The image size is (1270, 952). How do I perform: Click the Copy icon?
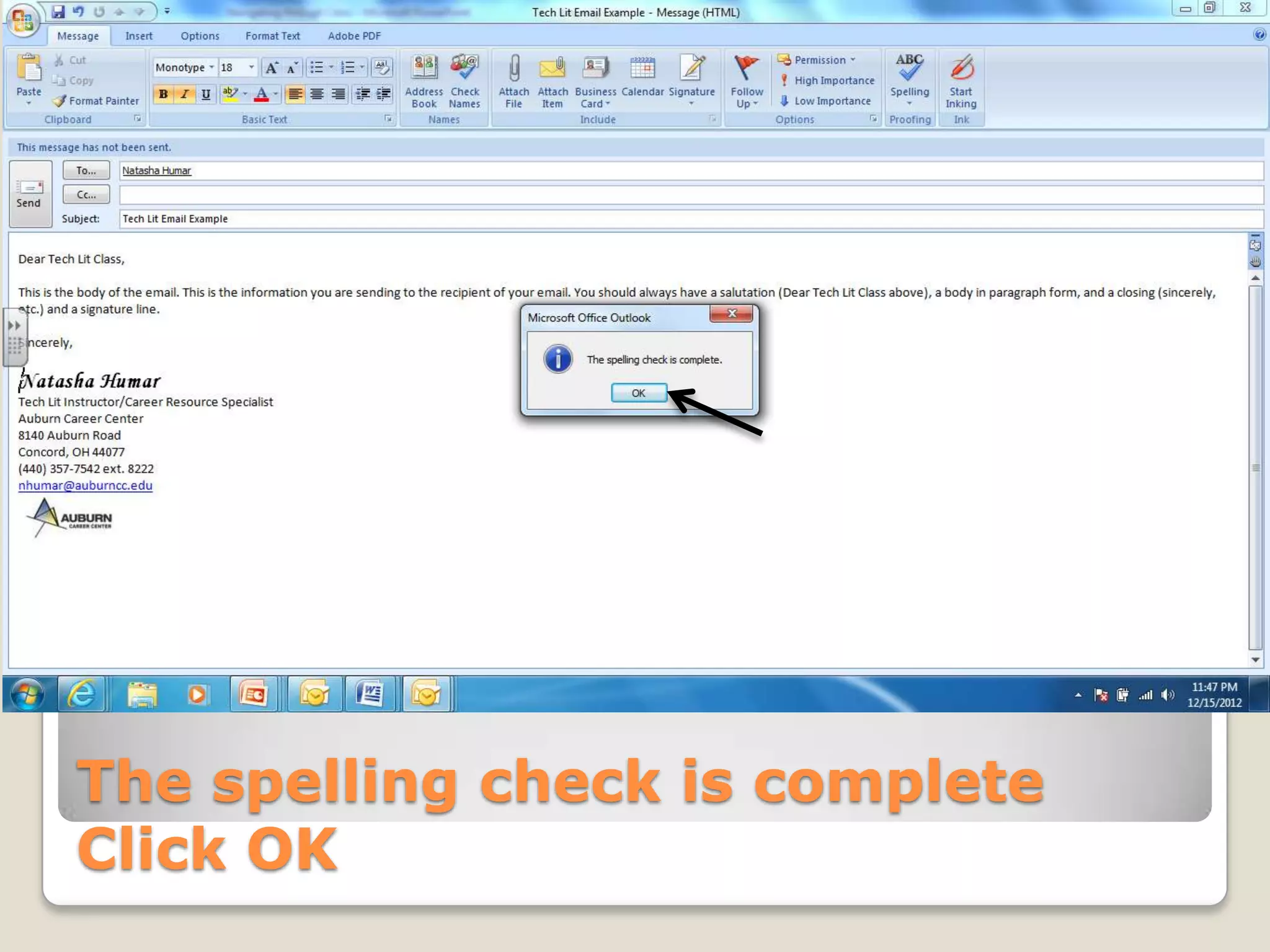[59, 80]
